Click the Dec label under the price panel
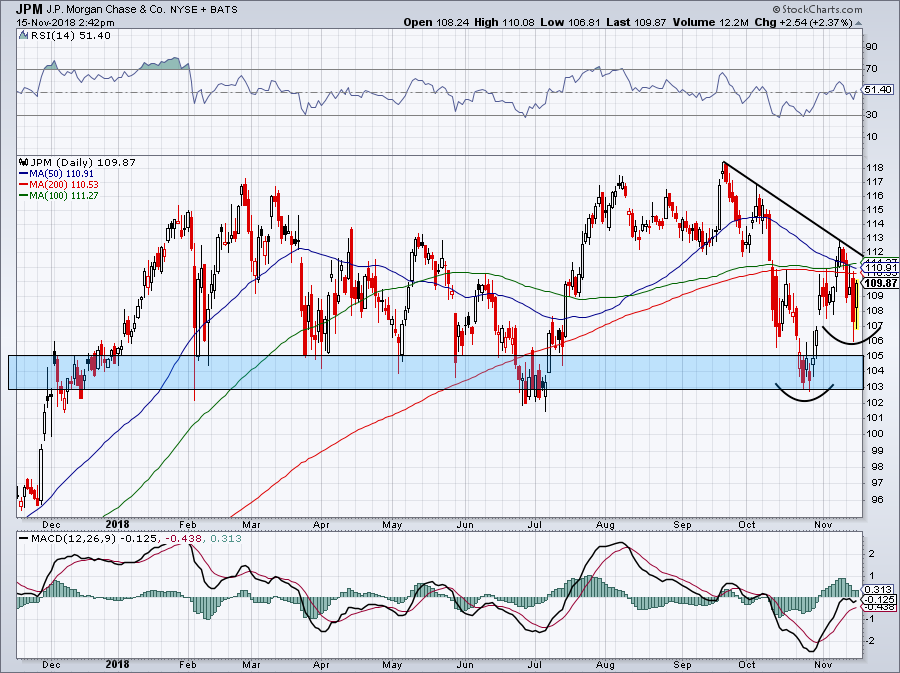Image resolution: width=900 pixels, height=673 pixels. (52, 524)
